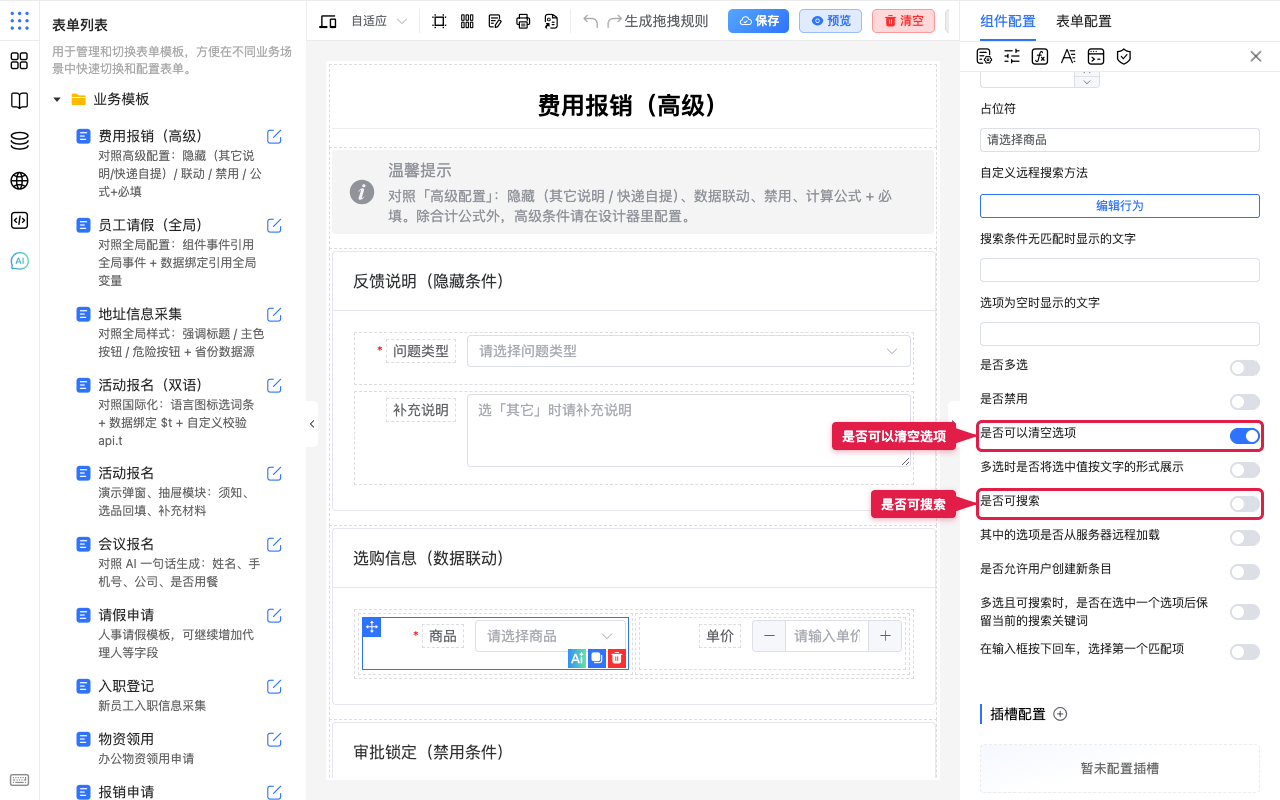Switch to the 表单配置 tab

[x=1083, y=21]
